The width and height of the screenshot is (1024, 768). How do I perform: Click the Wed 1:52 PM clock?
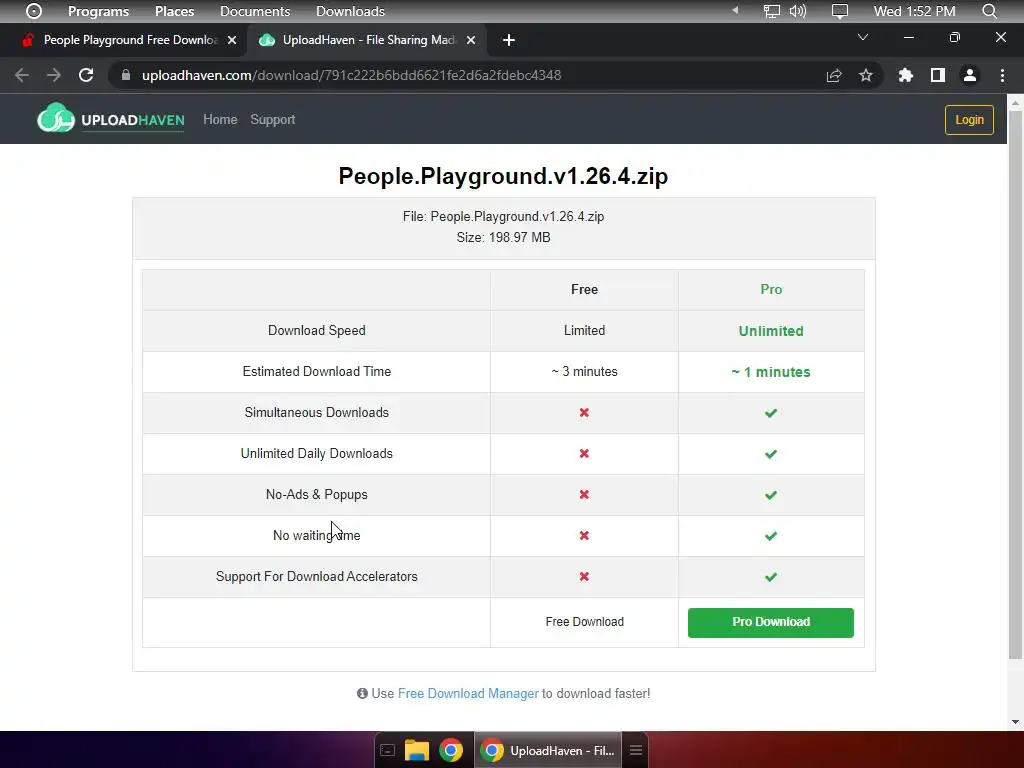pos(914,11)
